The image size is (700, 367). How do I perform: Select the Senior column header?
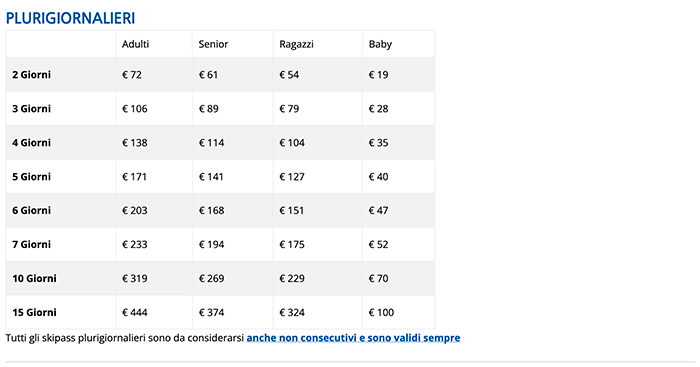point(213,44)
